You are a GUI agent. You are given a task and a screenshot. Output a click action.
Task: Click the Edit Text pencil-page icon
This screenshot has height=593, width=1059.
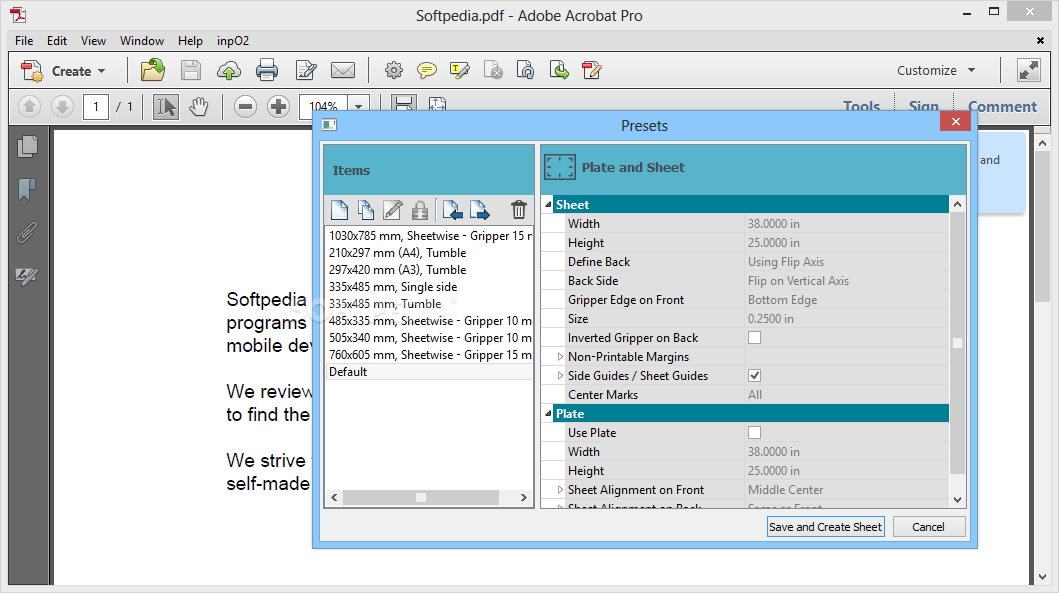coord(306,70)
